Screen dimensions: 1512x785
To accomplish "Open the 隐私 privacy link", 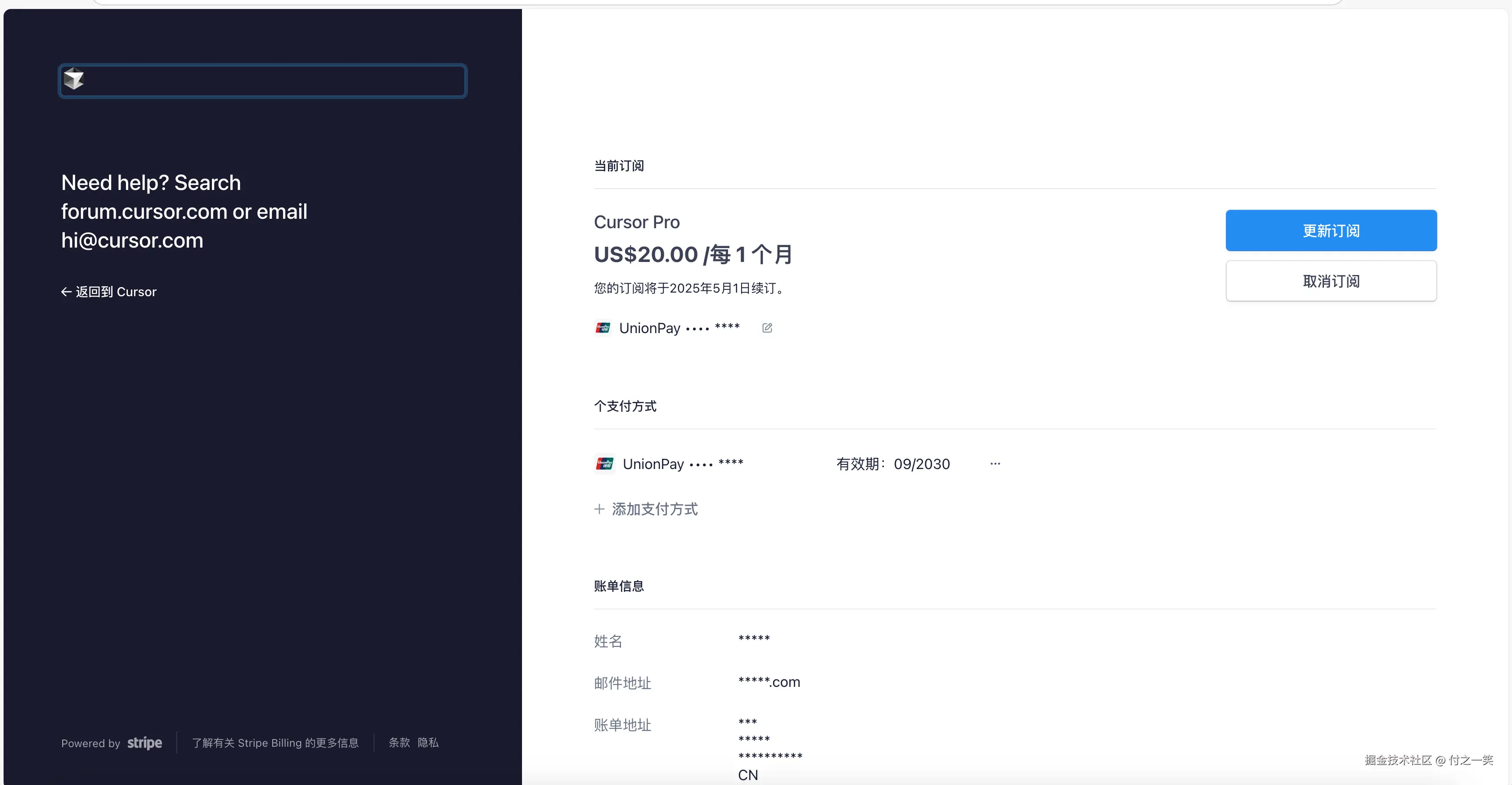I will tap(428, 743).
